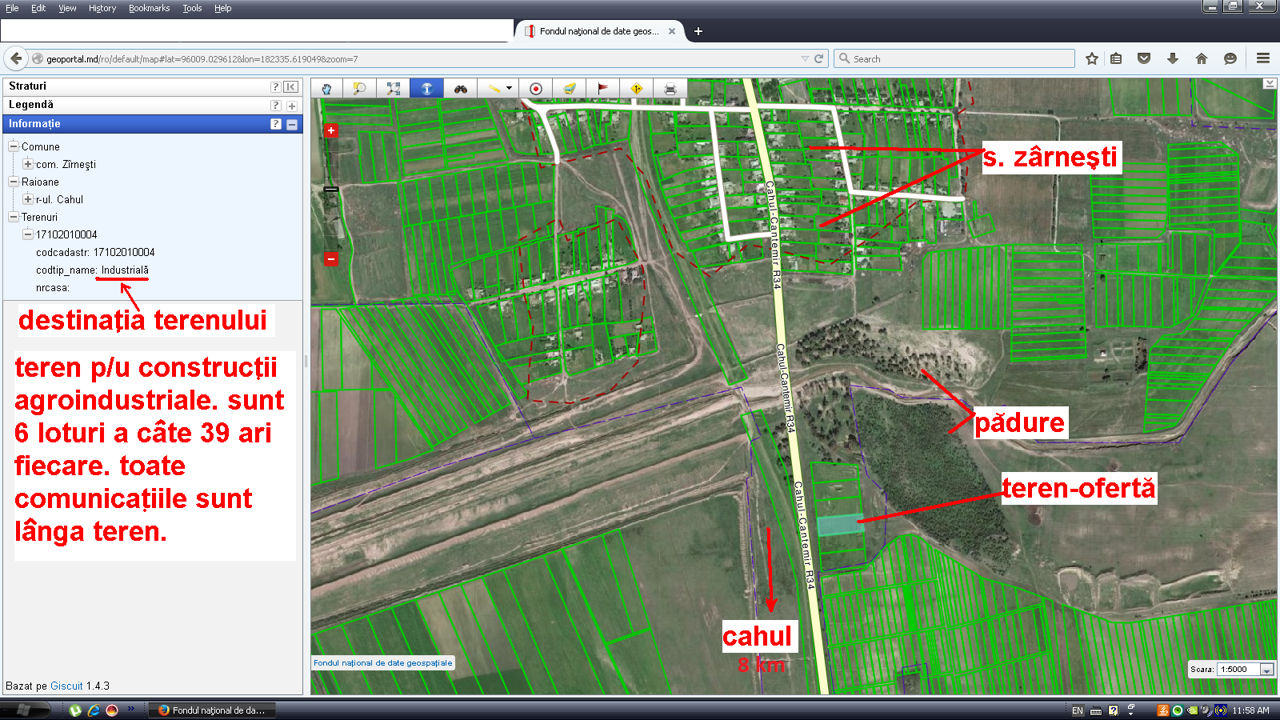Viewport: 1280px width, 720px height.
Task: Click the red target point tool
Action: pyautogui.click(x=536, y=88)
